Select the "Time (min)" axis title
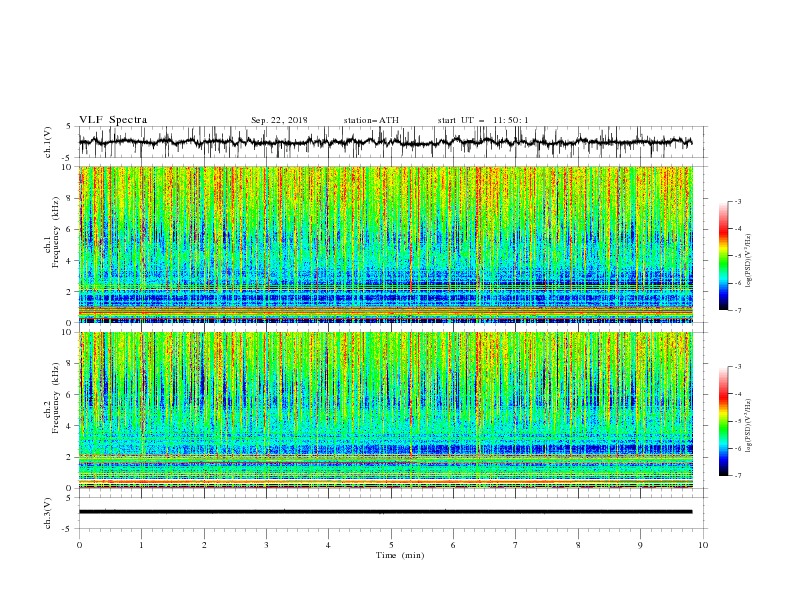 400,555
